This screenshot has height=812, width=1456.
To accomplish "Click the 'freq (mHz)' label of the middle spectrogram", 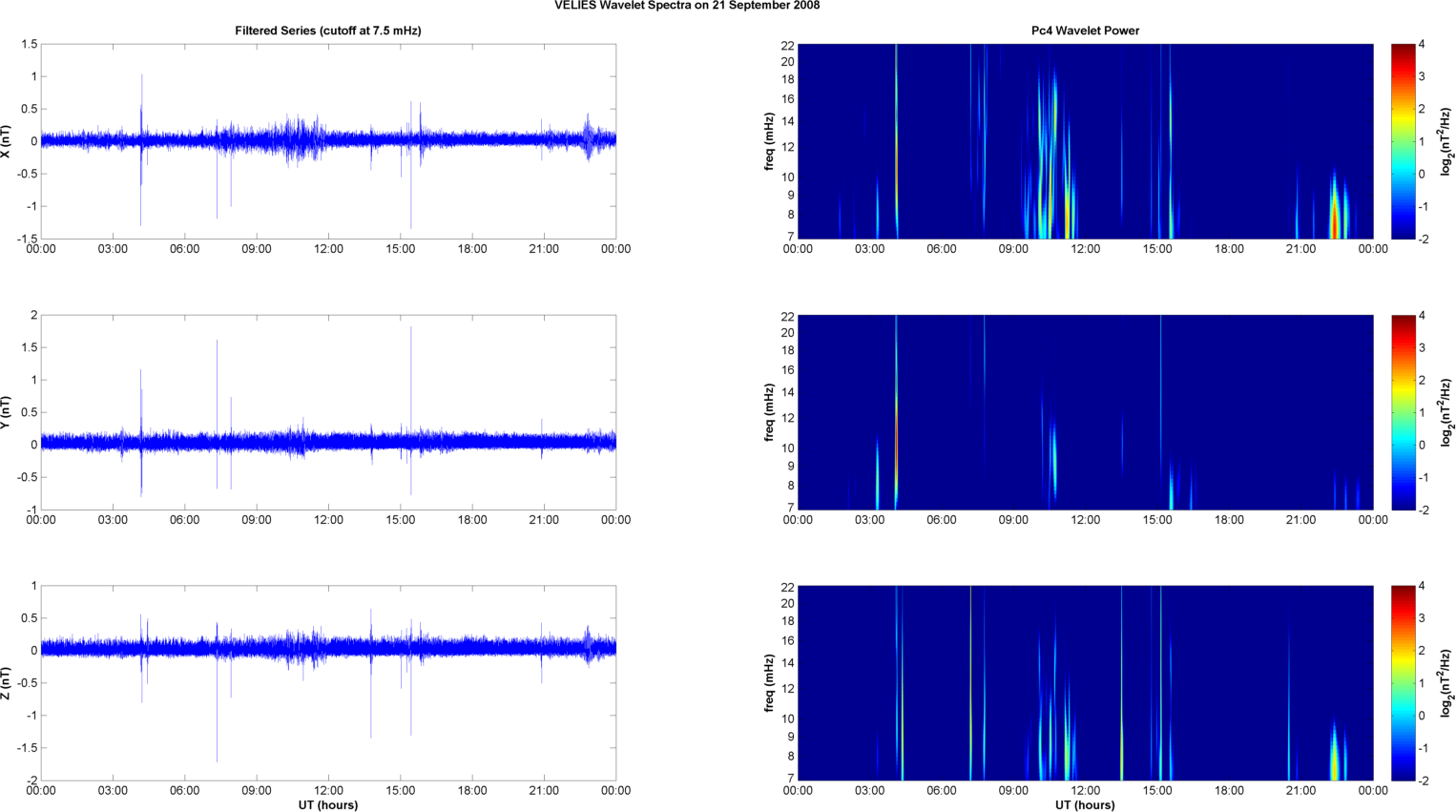I will pyautogui.click(x=769, y=412).
